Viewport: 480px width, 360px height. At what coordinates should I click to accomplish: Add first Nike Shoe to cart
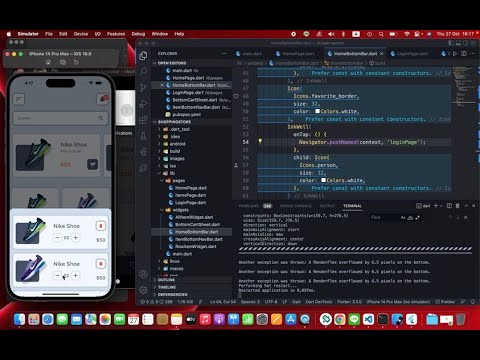(x=92, y=164)
